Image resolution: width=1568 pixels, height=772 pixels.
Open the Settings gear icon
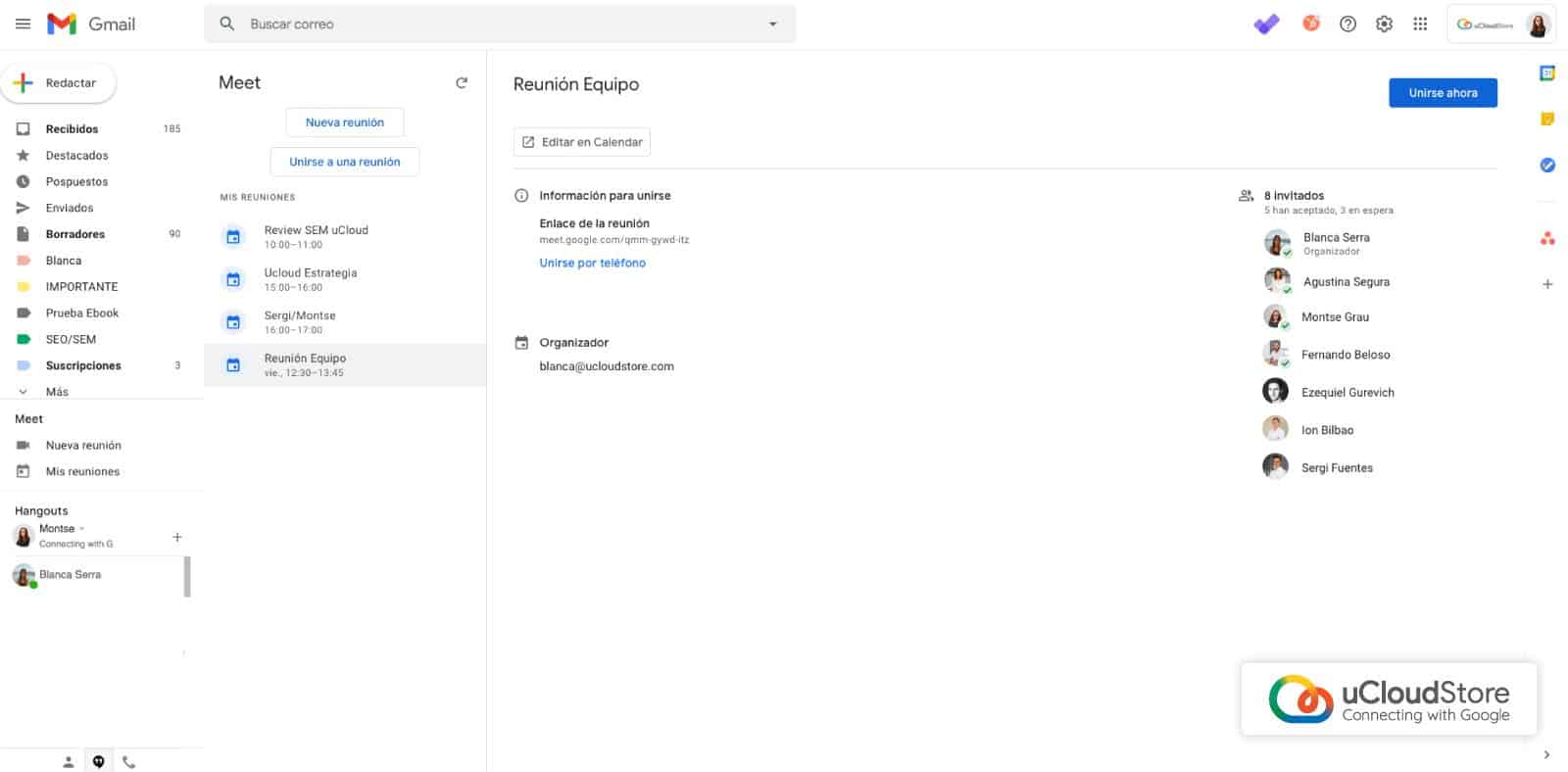pyautogui.click(x=1384, y=24)
